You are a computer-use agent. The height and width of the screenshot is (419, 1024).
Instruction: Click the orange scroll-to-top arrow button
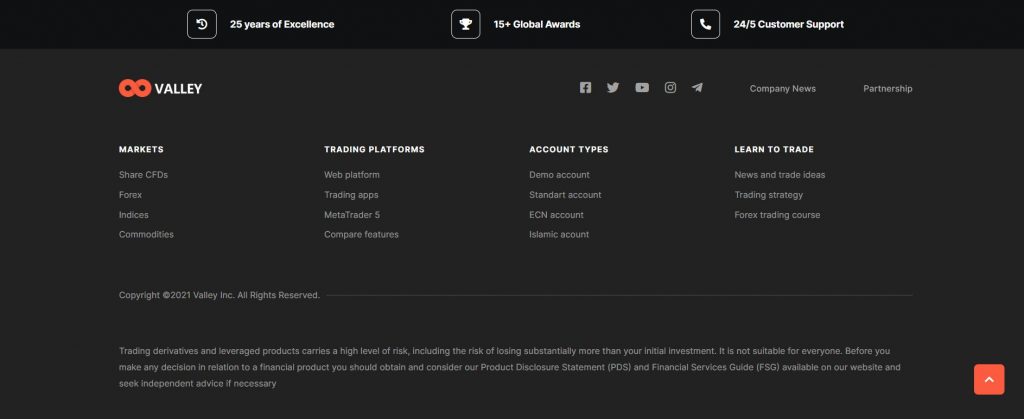pyautogui.click(x=988, y=379)
